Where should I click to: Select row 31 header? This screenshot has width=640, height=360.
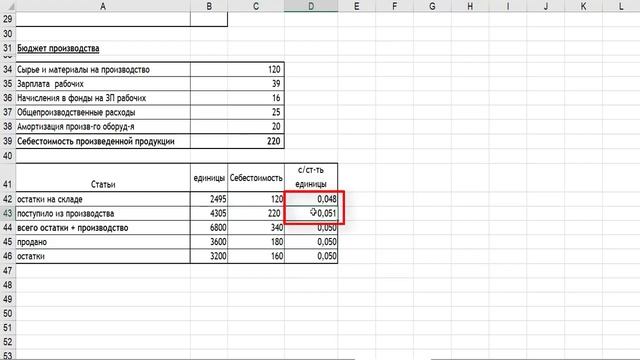[8, 48]
